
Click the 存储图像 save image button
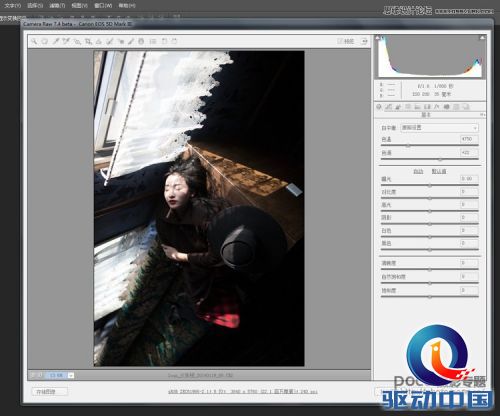coord(49,392)
